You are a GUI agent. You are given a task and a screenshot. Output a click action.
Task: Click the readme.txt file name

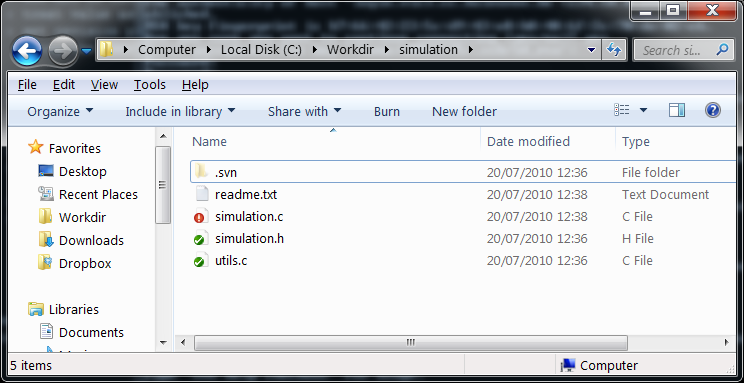pos(246,195)
